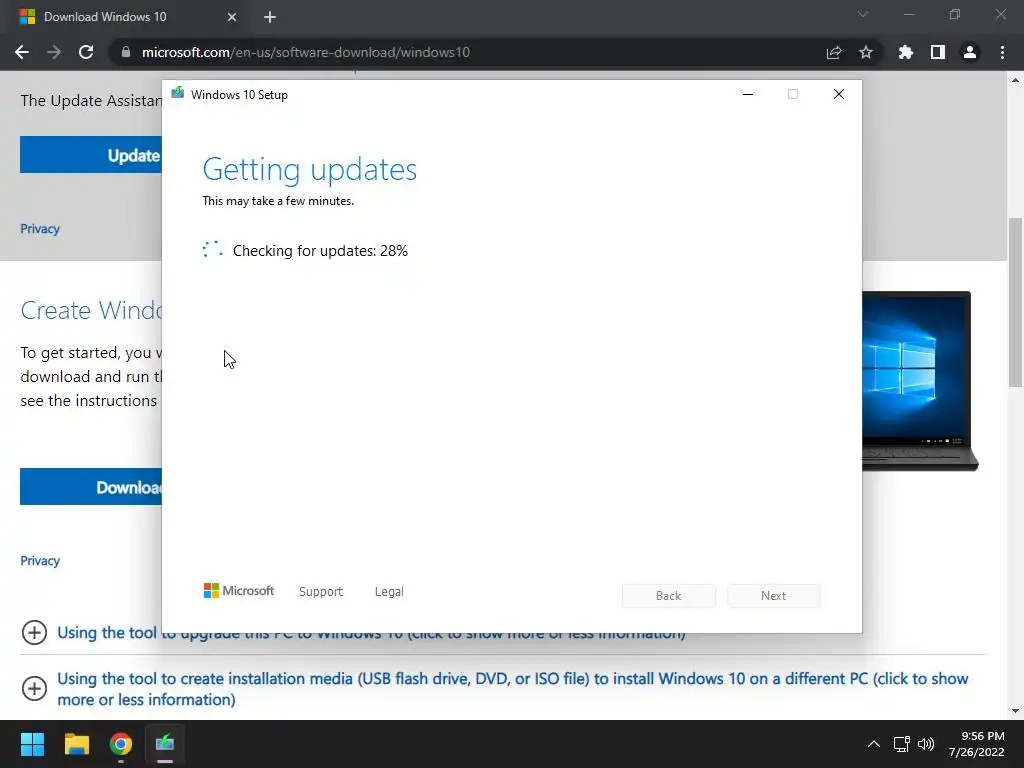
Task: Click 'Getting updates' heading
Action: (310, 169)
